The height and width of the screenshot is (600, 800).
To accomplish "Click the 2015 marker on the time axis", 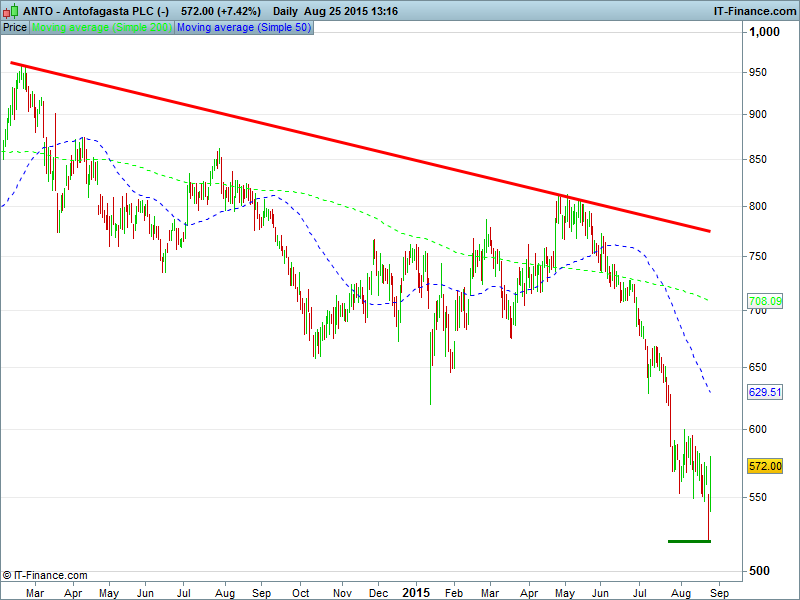I will point(414,592).
